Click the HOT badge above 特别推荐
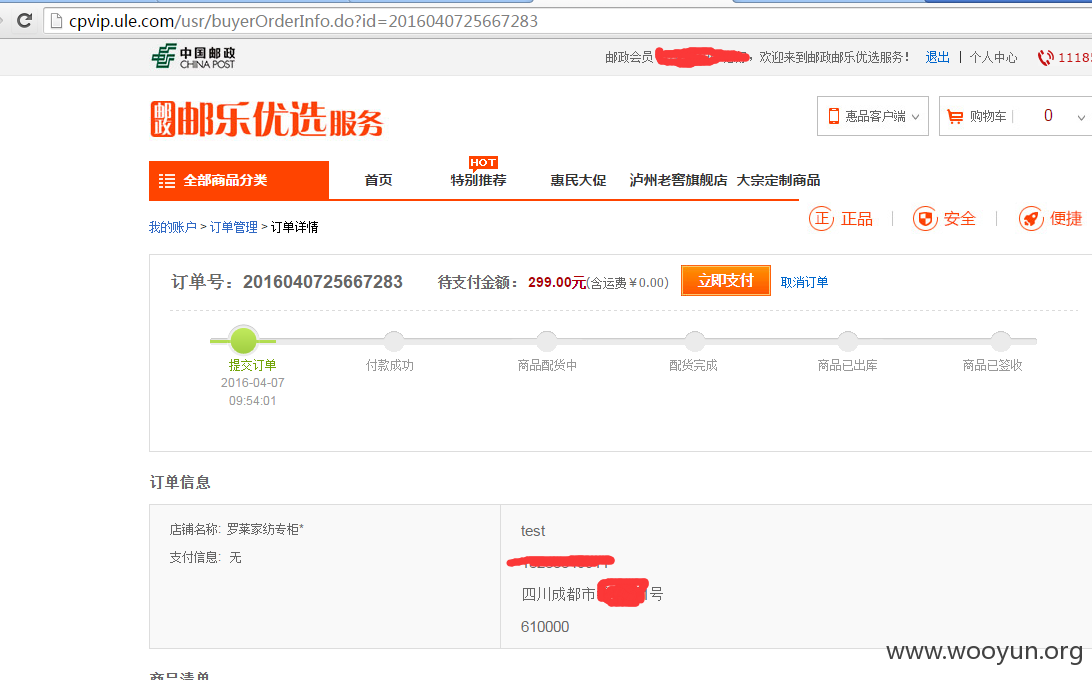Viewport: 1092px width, 680px height. click(483, 164)
